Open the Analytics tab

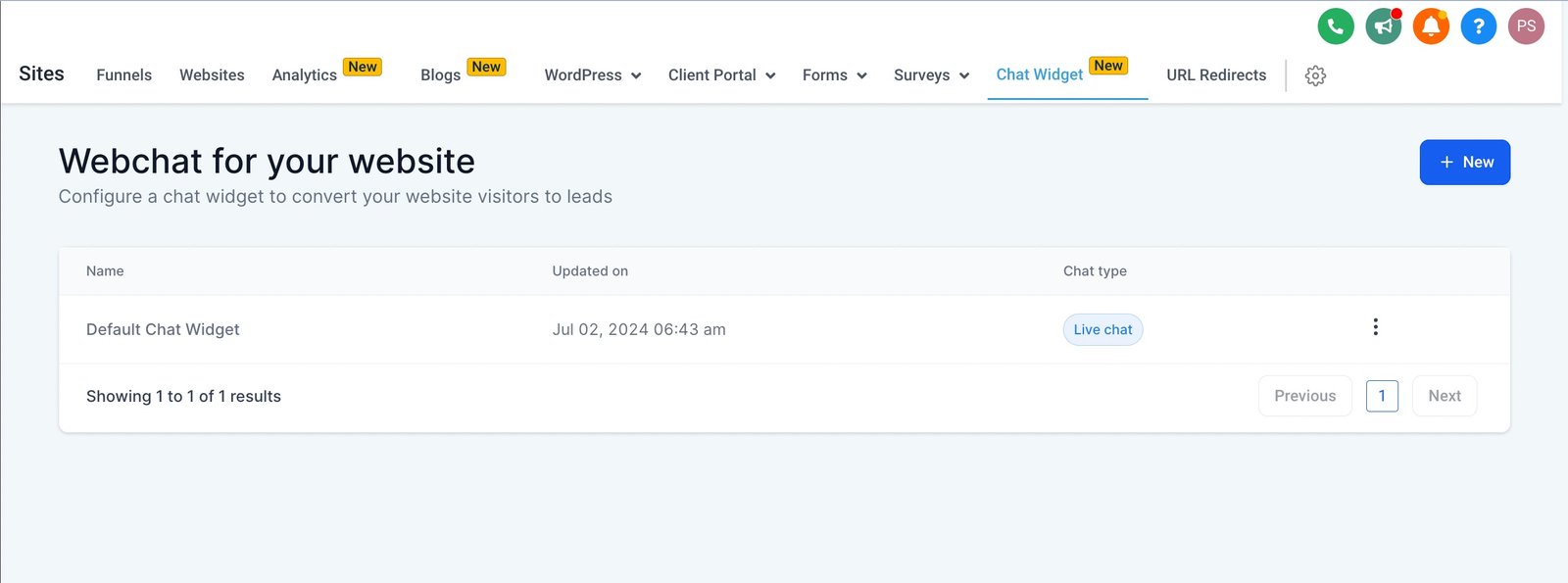coord(305,75)
